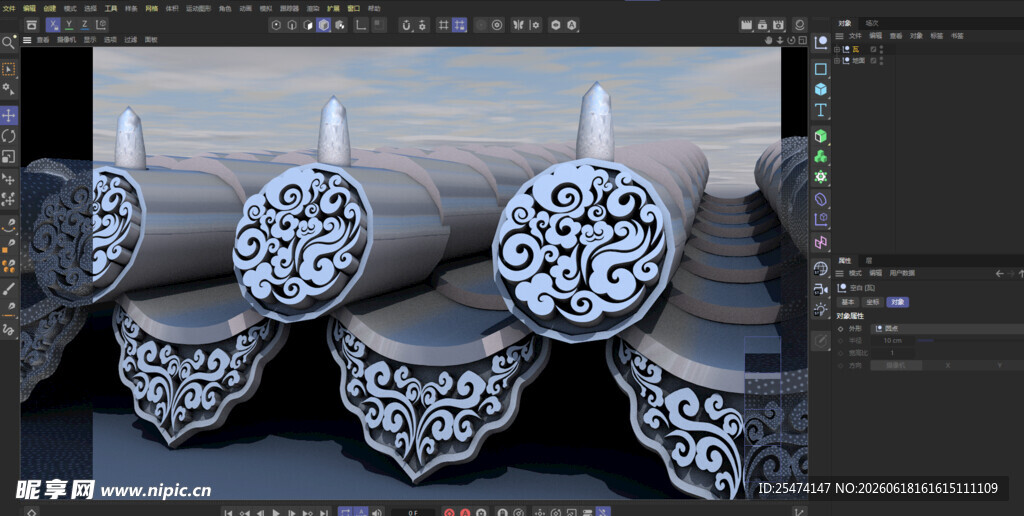Go back with attribute left arrow
Screen dimensions: 1024x516
point(999,273)
